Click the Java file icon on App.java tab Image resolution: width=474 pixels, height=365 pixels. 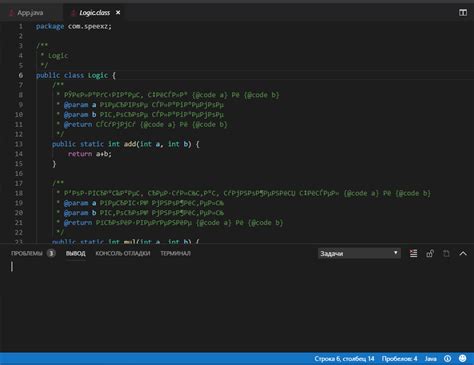pos(11,13)
